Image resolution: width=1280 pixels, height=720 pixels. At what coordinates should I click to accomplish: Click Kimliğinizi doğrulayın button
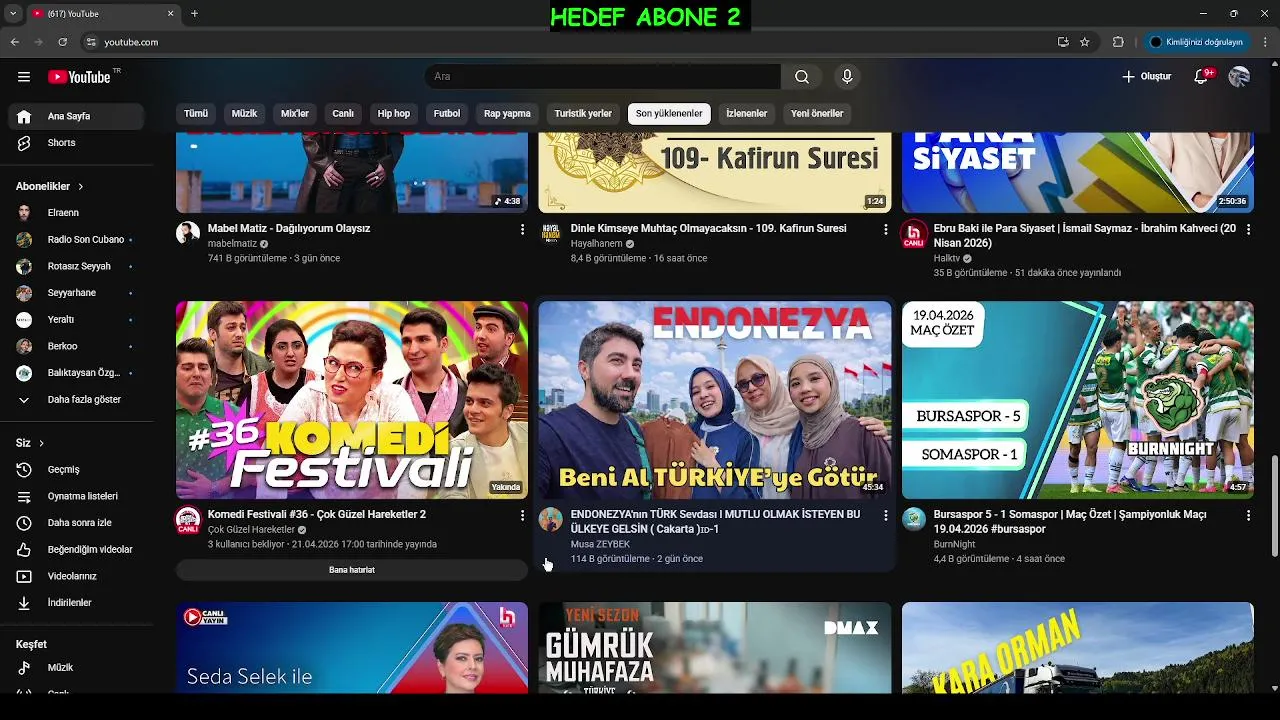coord(1196,42)
